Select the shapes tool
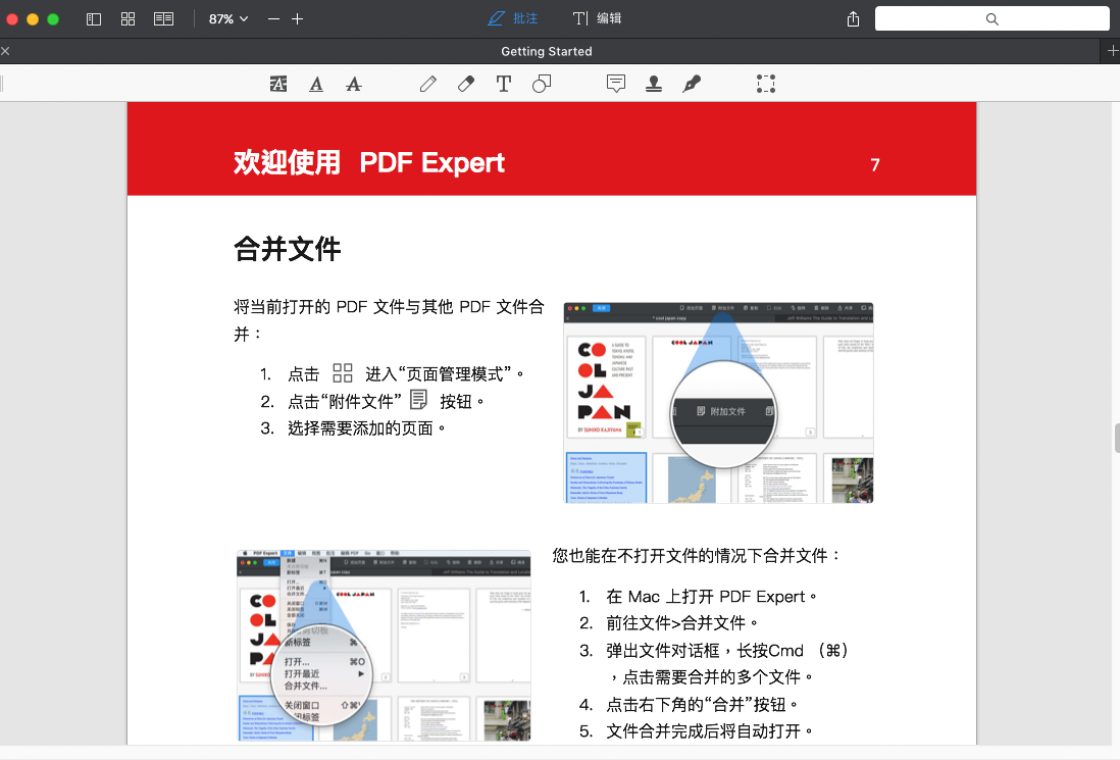The height and width of the screenshot is (760, 1120). [541, 84]
